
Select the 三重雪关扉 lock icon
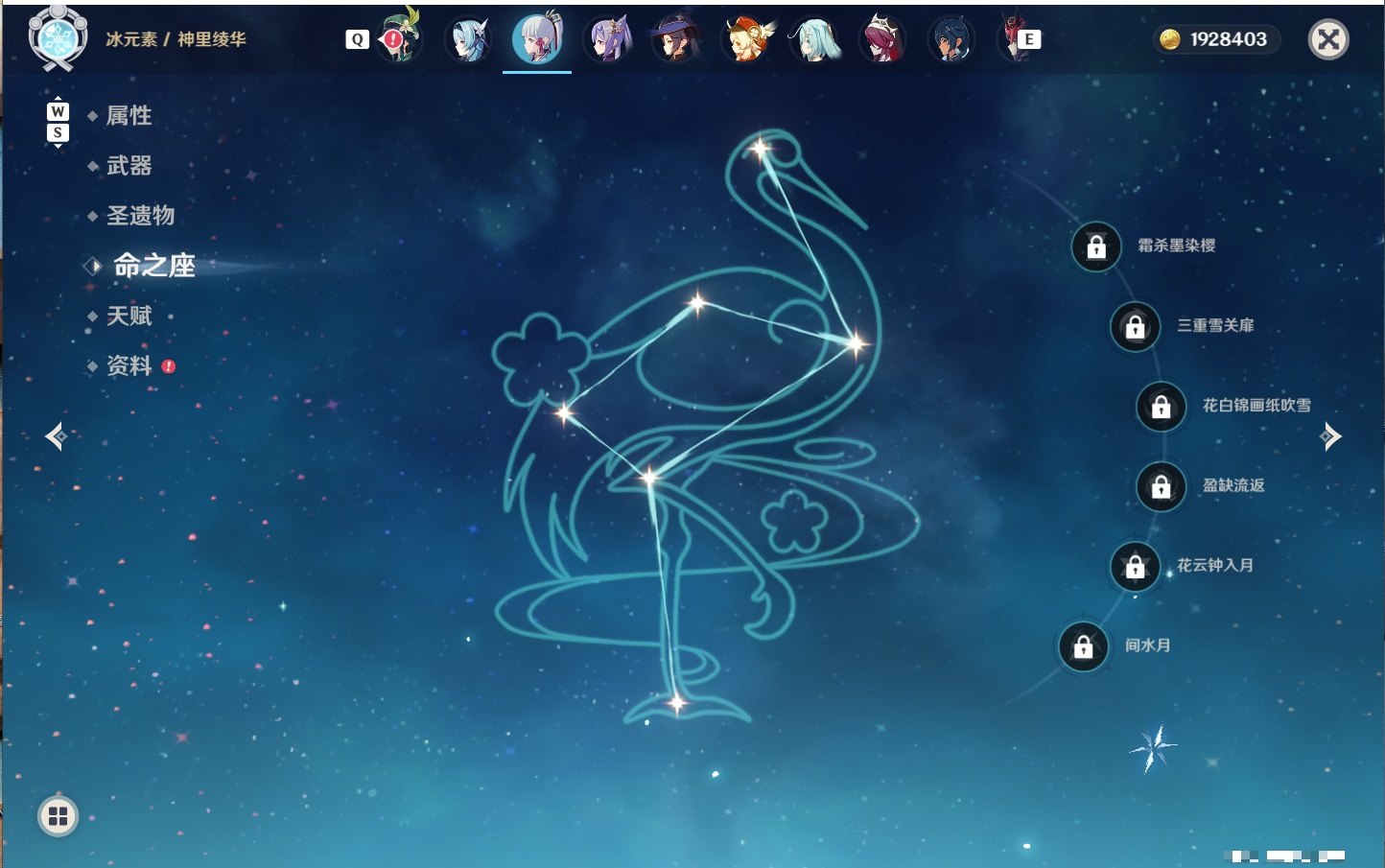point(1135,327)
